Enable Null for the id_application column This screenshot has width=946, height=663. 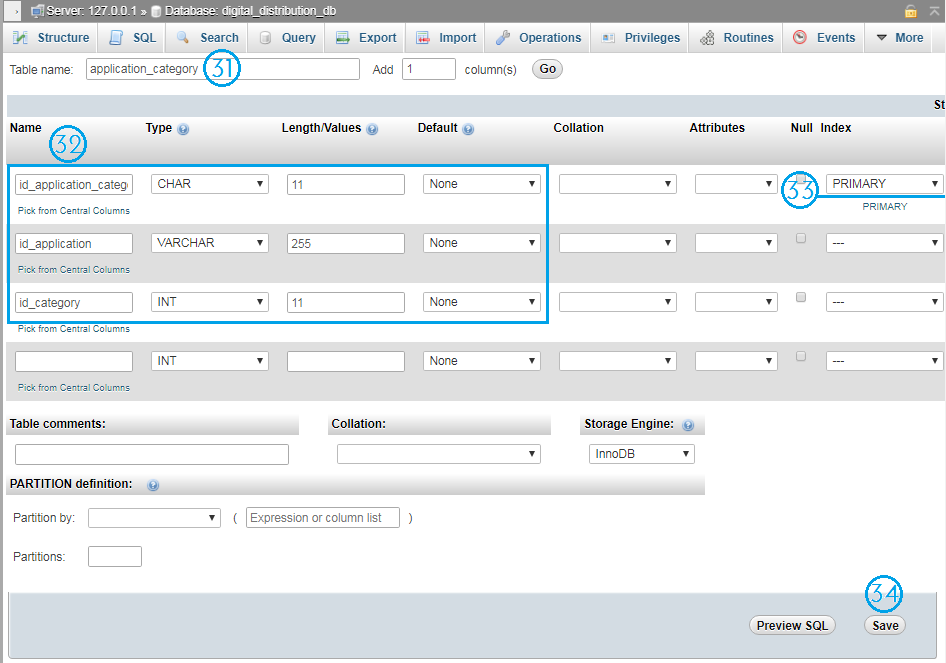(x=800, y=238)
